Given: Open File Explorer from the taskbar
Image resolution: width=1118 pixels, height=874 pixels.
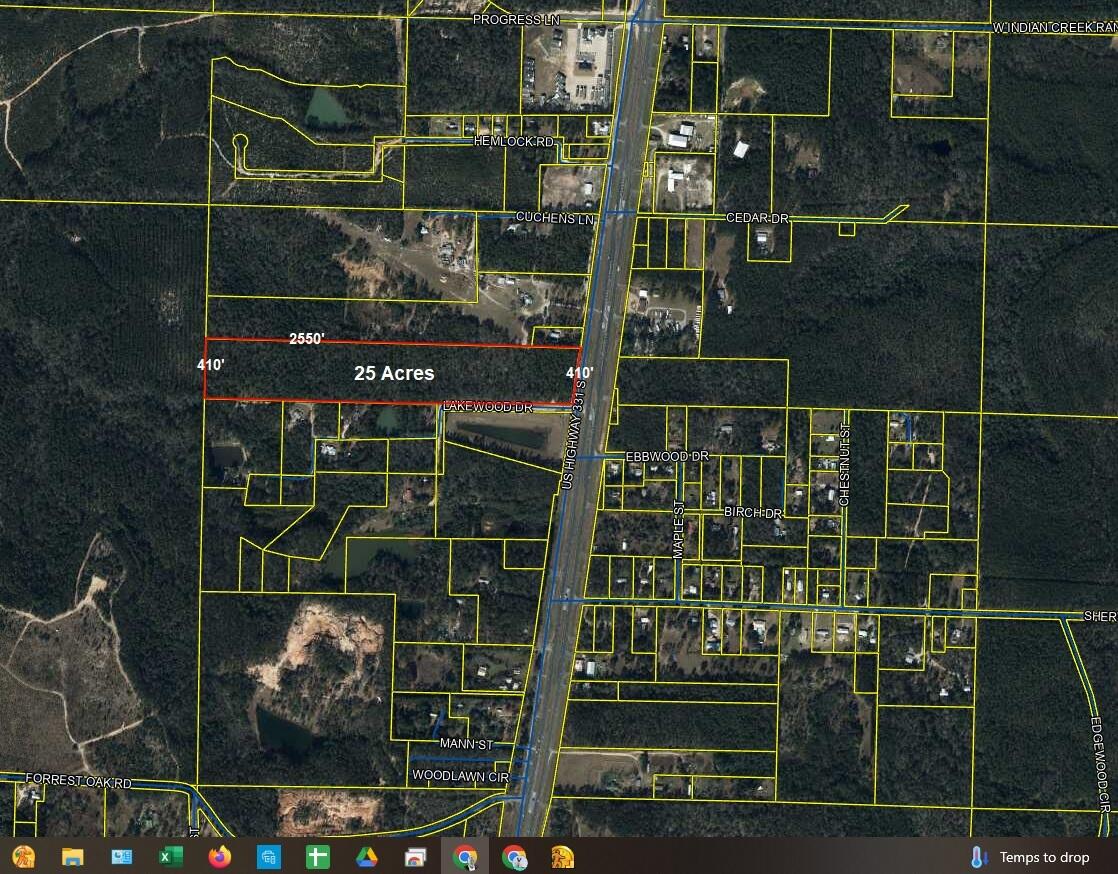Looking at the screenshot, I should click(73, 856).
